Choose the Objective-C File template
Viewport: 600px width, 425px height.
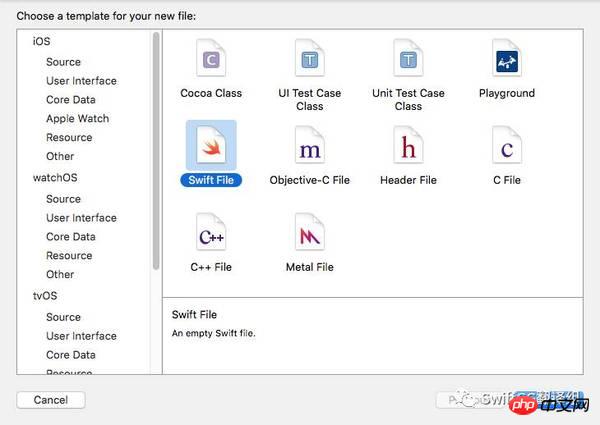click(310, 156)
